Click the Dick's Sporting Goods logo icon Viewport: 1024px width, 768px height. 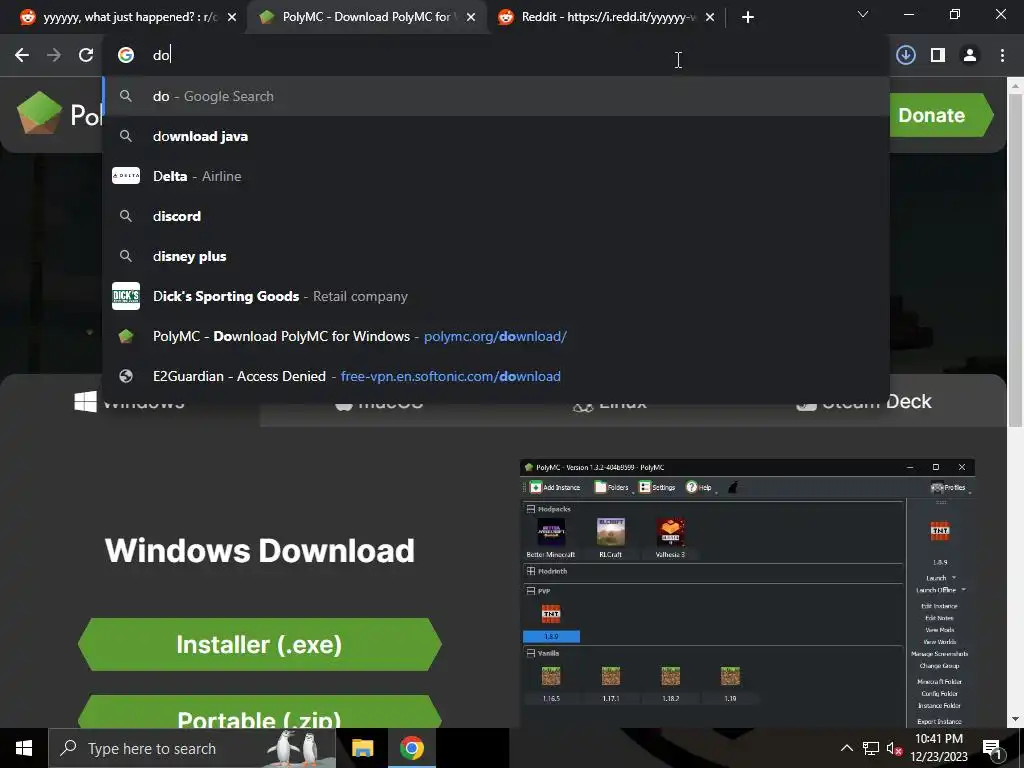126,296
